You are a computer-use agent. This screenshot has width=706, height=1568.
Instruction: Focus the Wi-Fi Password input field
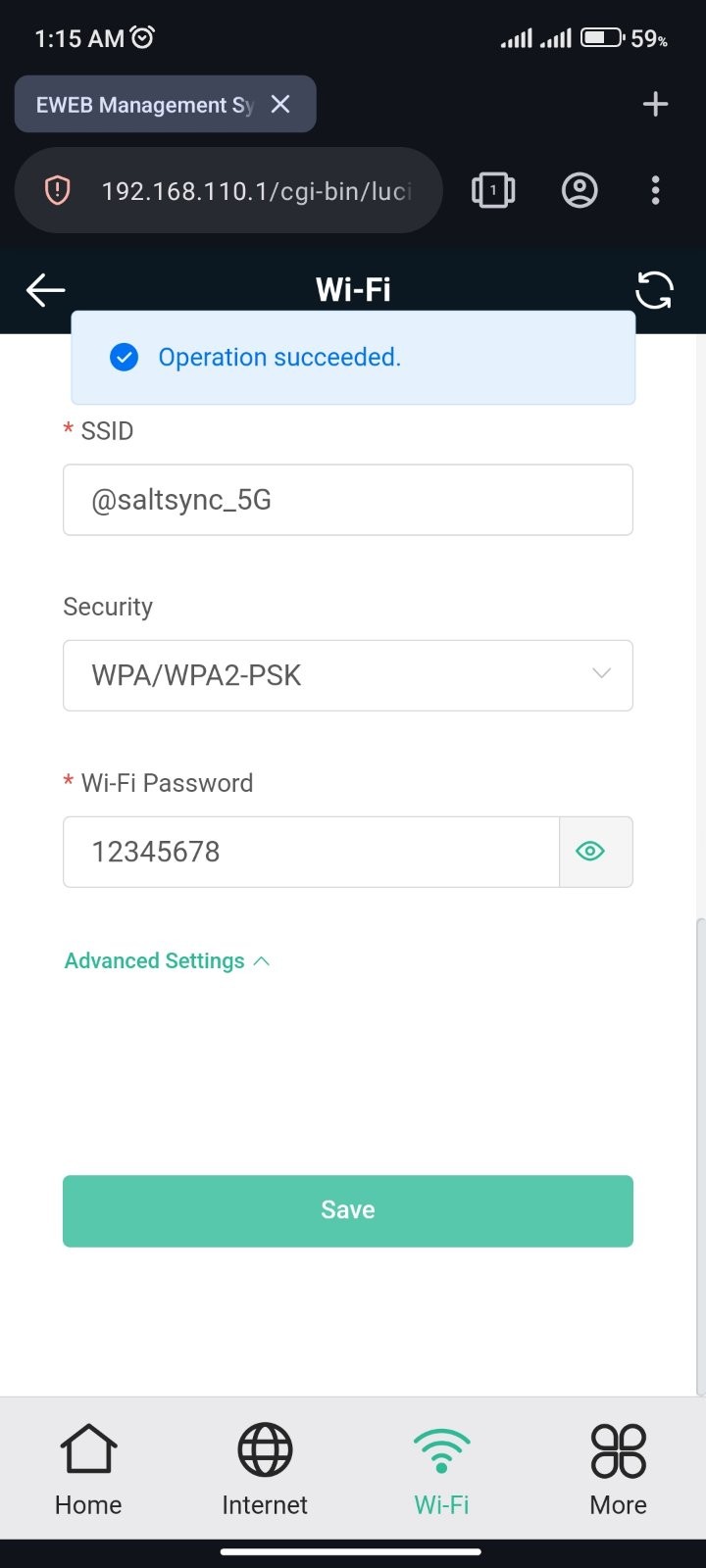click(312, 852)
